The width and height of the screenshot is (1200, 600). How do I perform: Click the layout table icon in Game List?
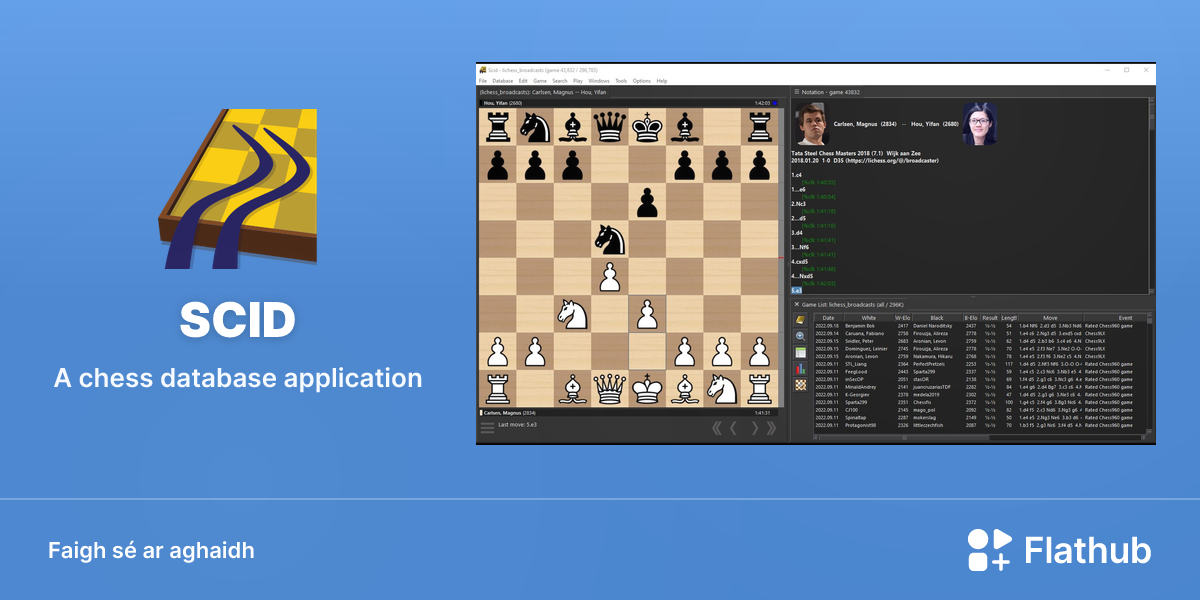click(800, 352)
